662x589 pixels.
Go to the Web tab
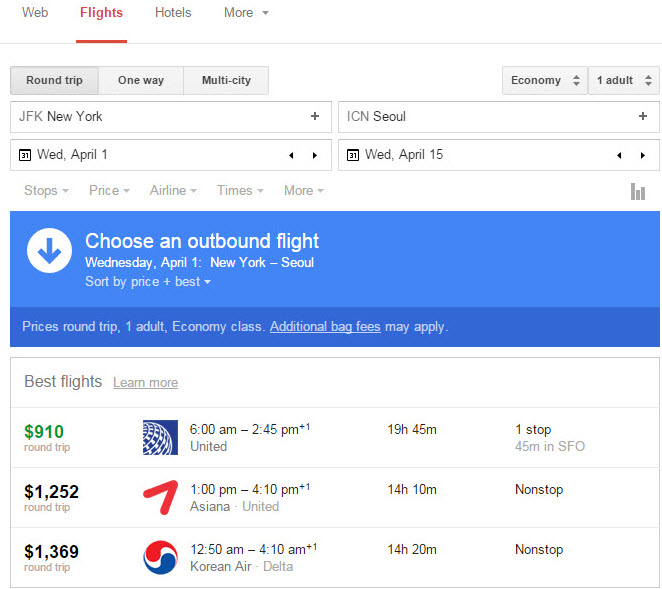coord(35,13)
